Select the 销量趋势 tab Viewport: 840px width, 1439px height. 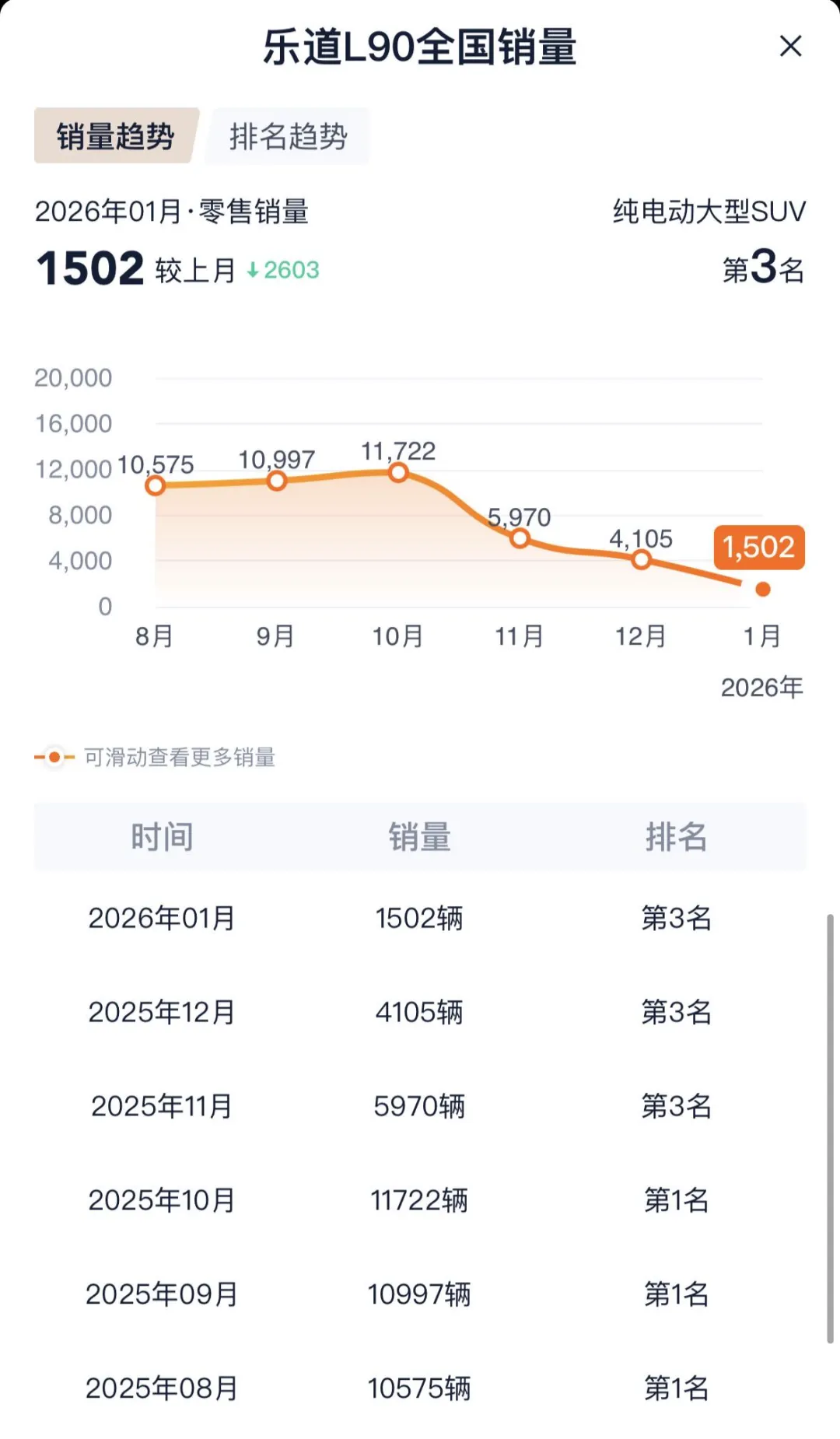click(x=116, y=136)
